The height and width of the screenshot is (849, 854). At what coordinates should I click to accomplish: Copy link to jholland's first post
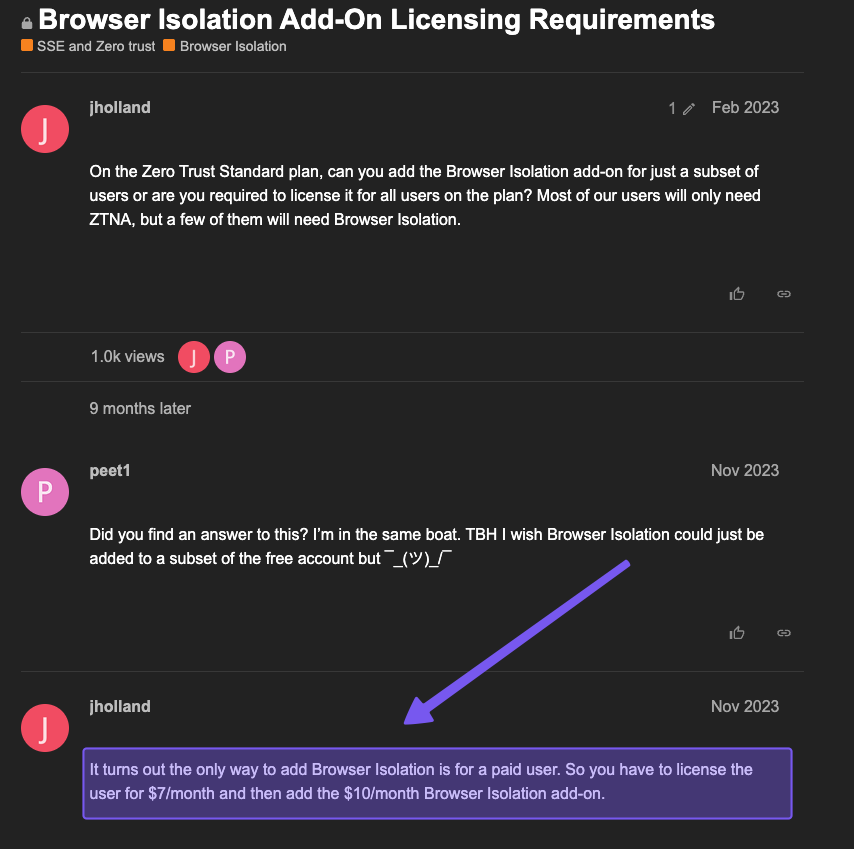coord(784,294)
